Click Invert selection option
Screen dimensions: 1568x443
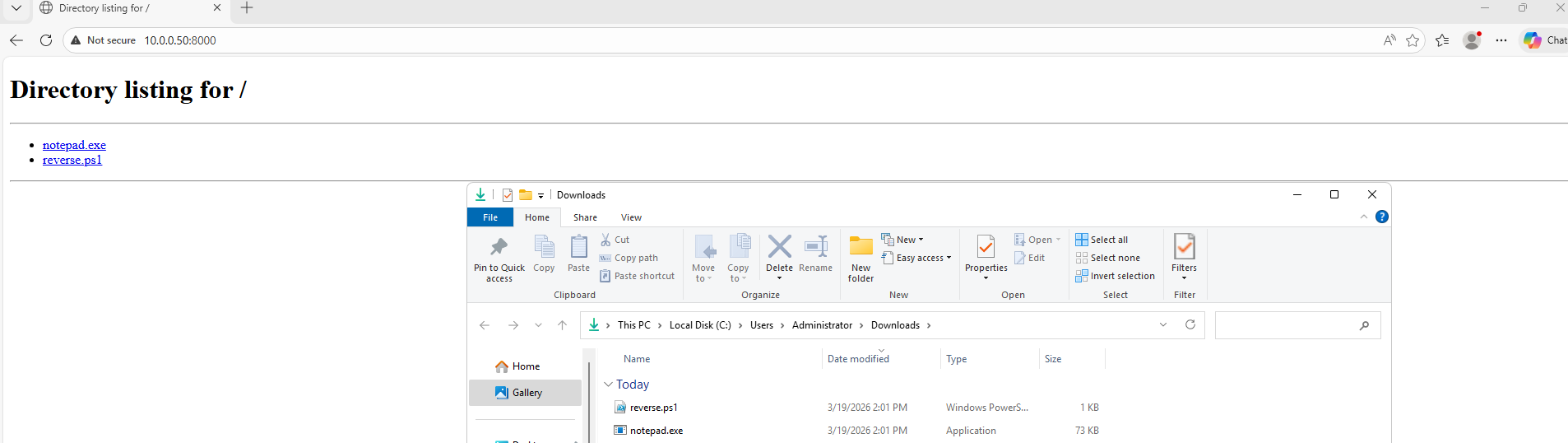tap(1115, 276)
